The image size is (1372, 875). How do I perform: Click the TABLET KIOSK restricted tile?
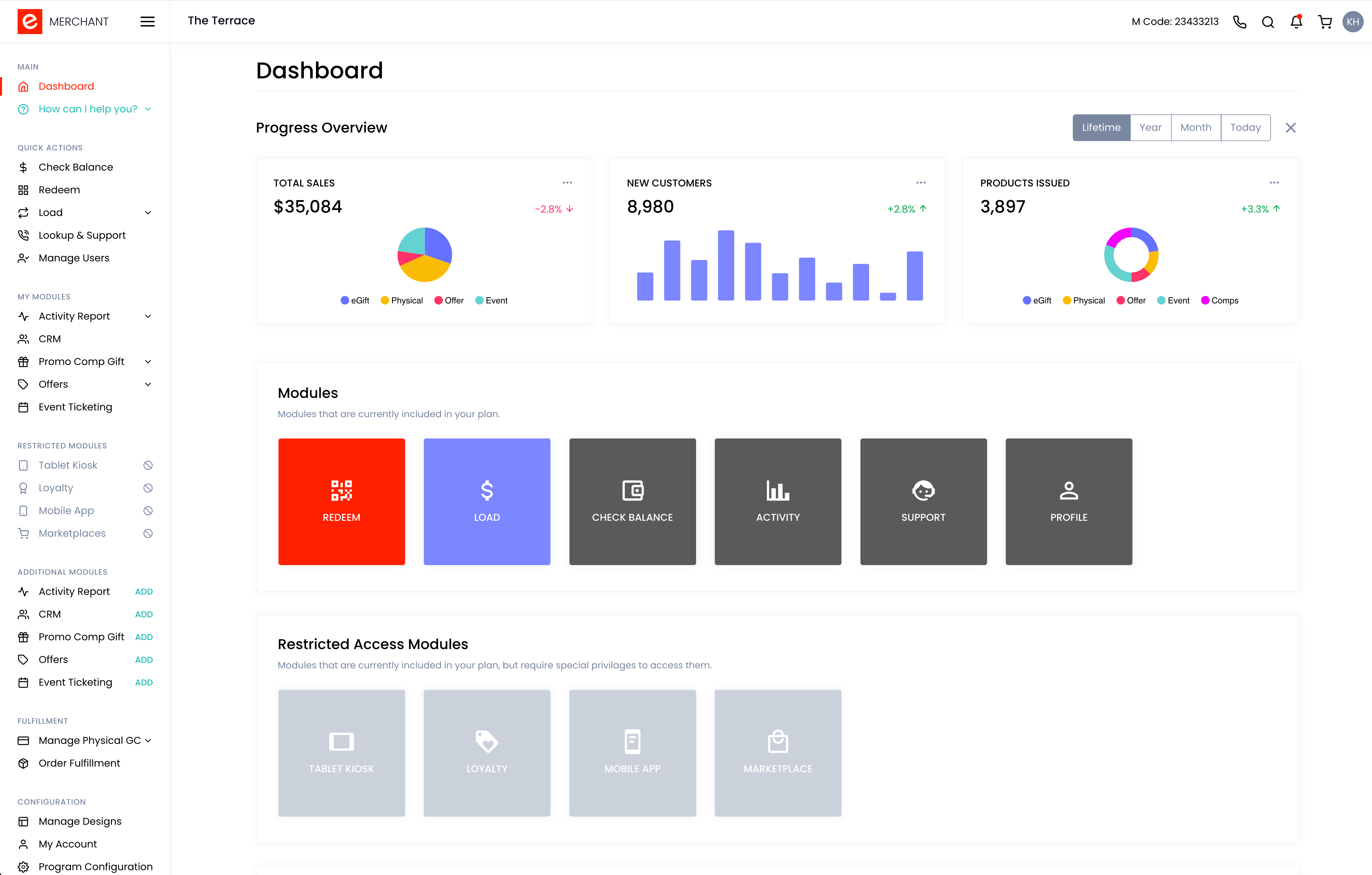[341, 753]
